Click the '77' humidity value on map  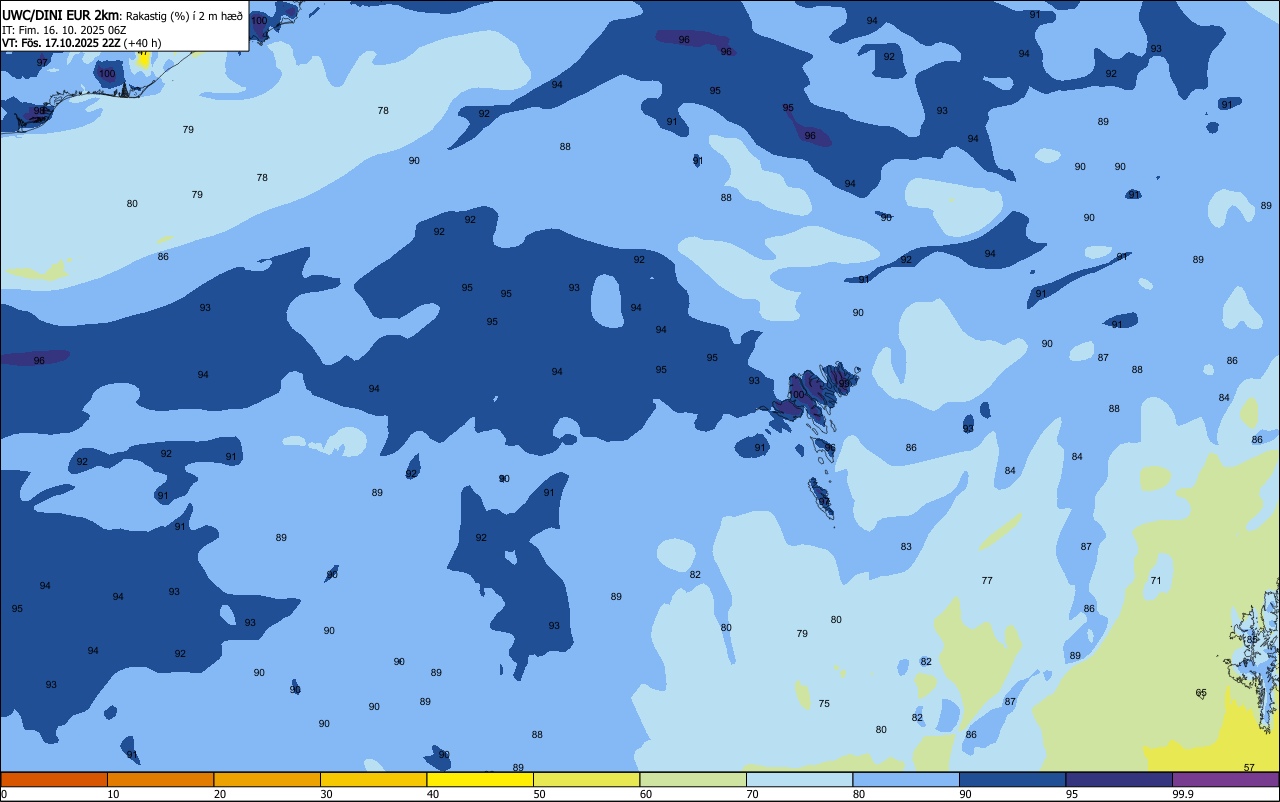click(987, 581)
